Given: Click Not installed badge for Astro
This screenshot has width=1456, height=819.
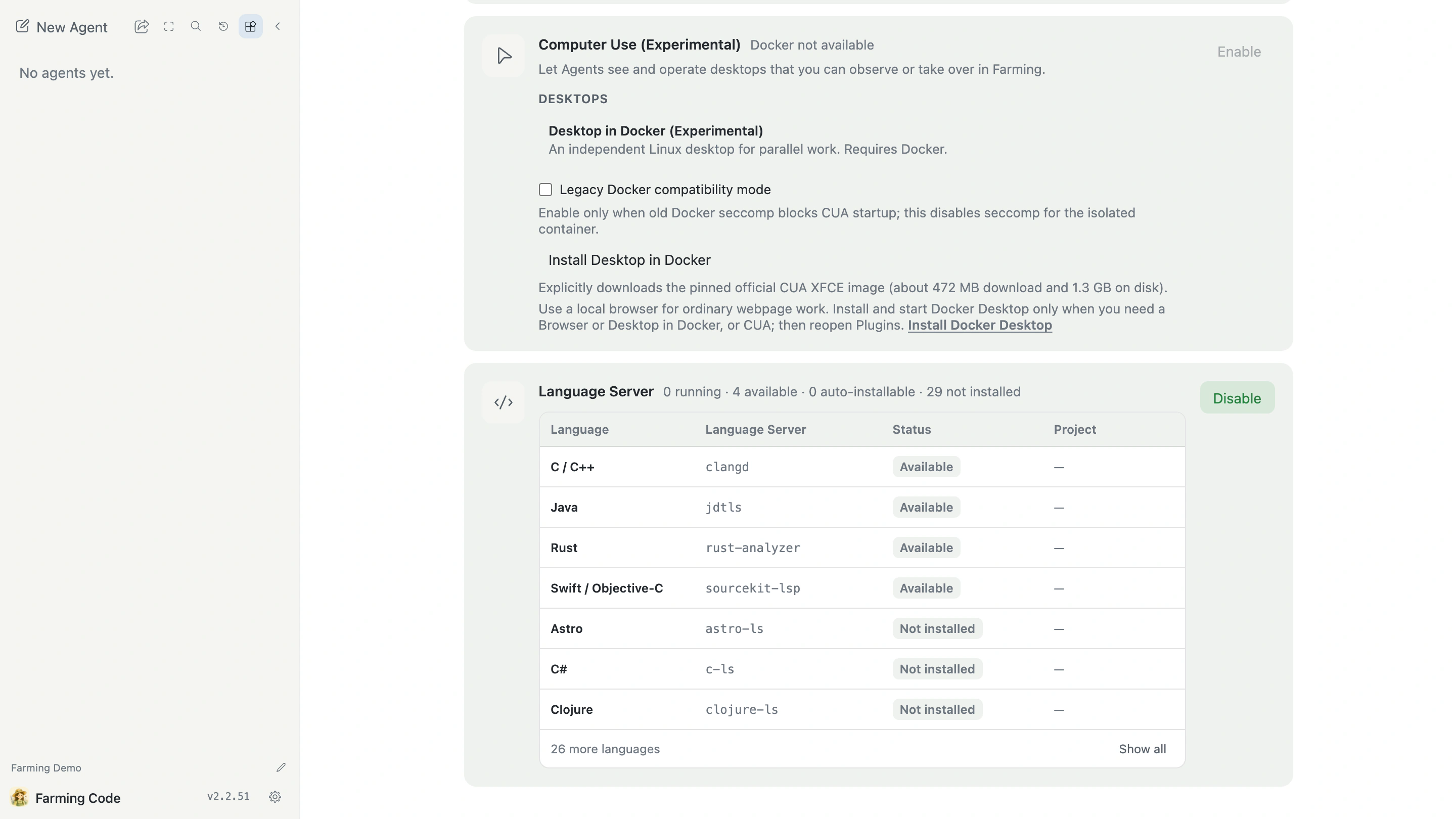Looking at the screenshot, I should (x=937, y=628).
